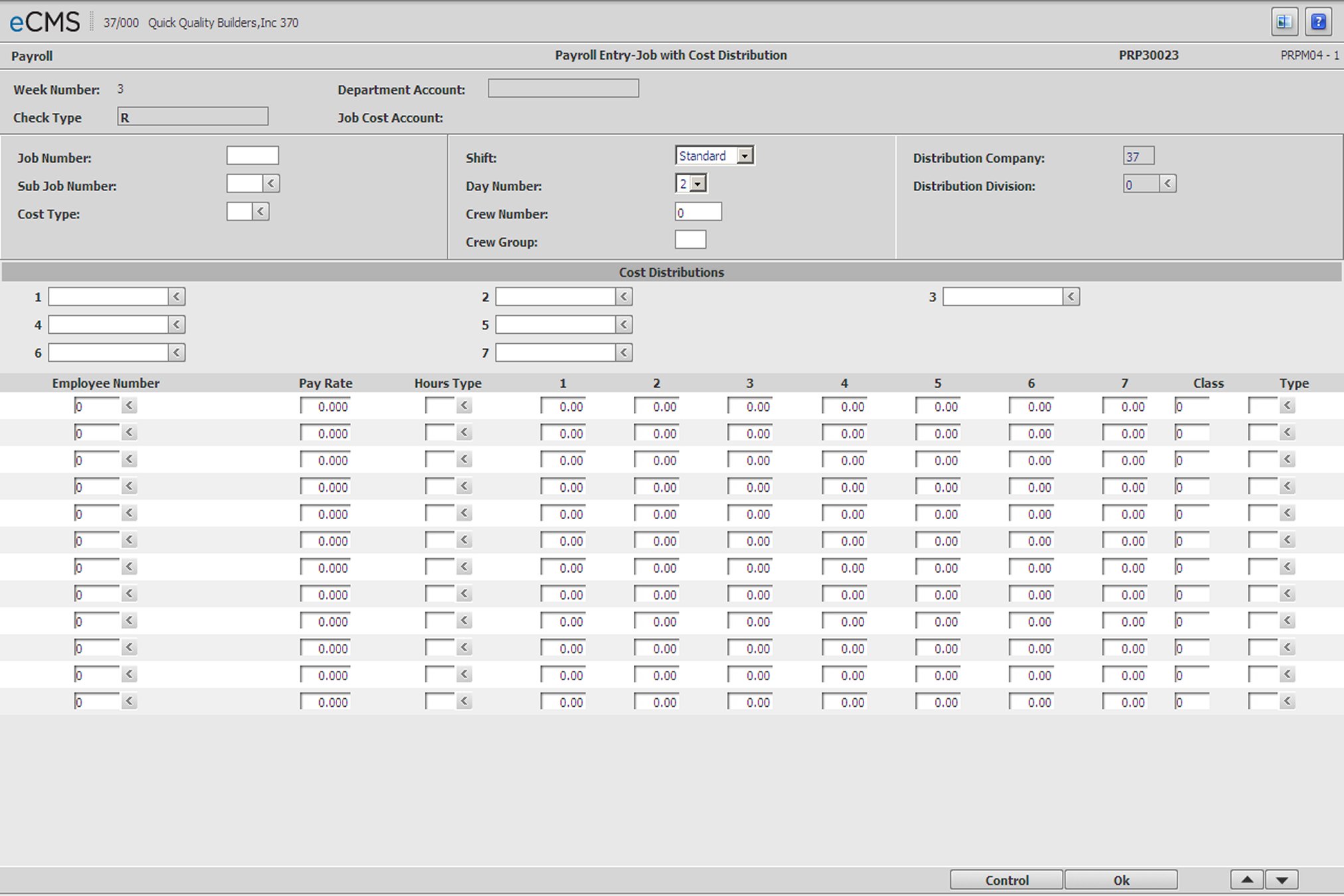Click the Sub Job Number input field
The width and height of the screenshot is (1344, 896).
click(245, 184)
